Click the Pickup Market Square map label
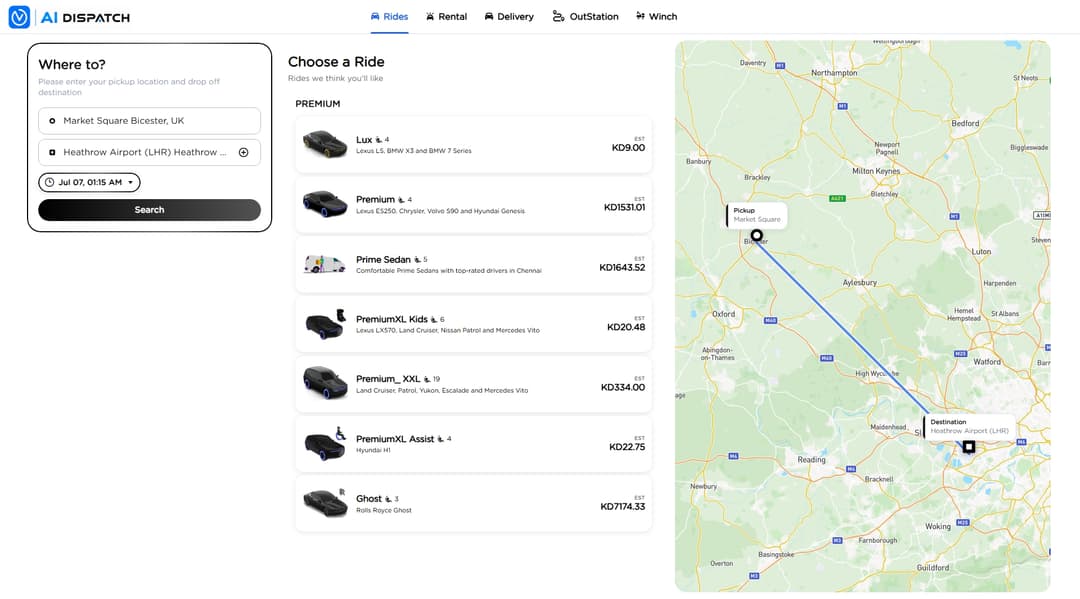1080x599 pixels. point(756,215)
